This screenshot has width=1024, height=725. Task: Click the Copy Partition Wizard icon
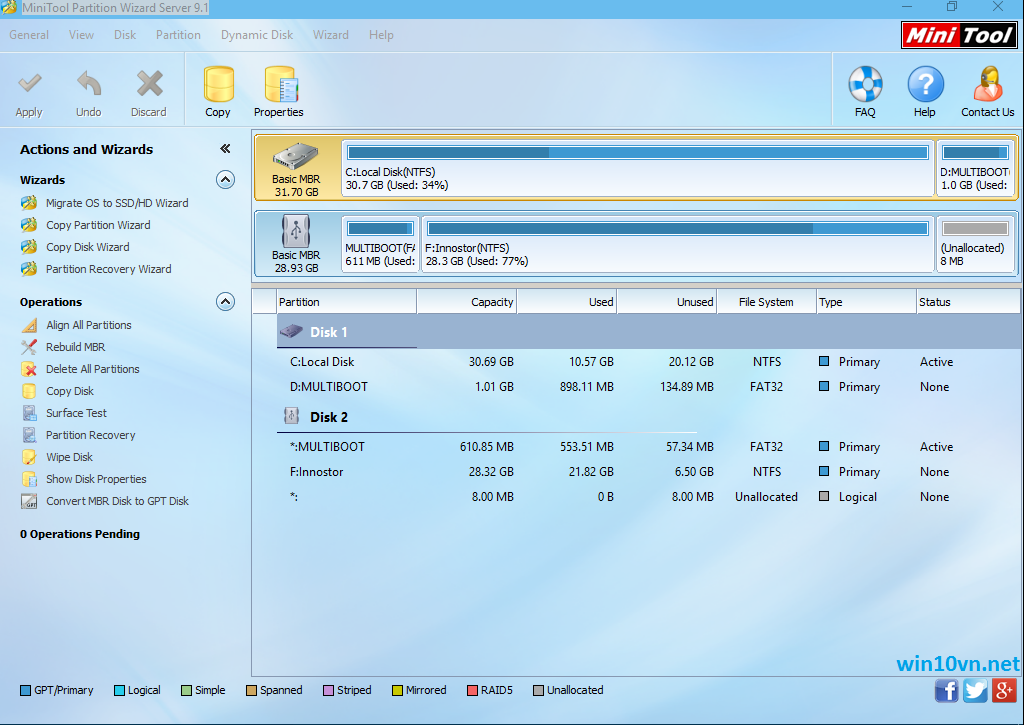point(29,225)
